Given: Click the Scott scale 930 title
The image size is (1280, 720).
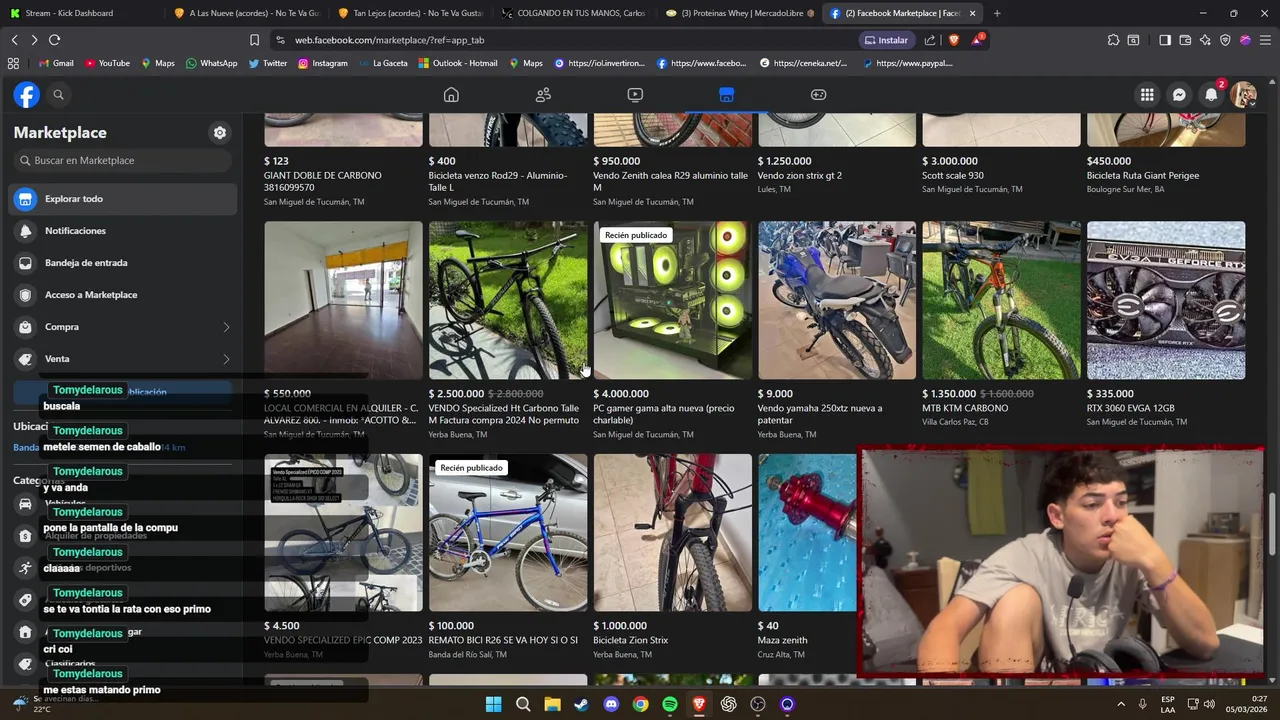Looking at the screenshot, I should click(x=952, y=176).
